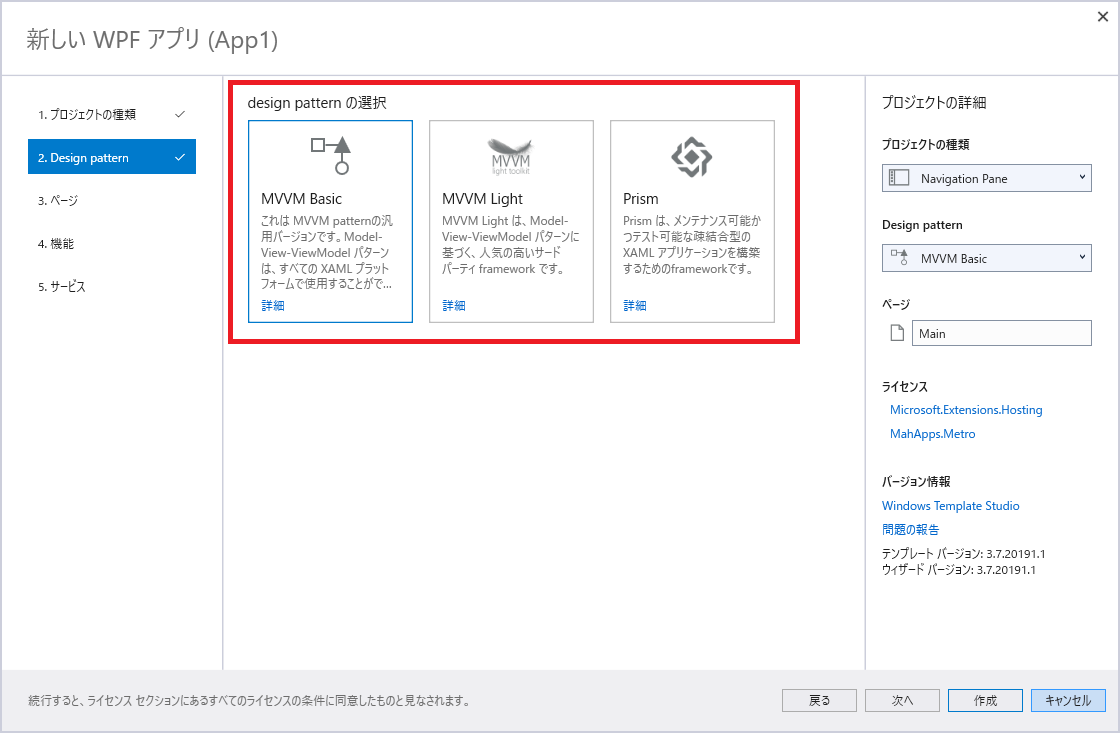Go to step 2. Design pattern
1120x733 pixels.
point(112,157)
